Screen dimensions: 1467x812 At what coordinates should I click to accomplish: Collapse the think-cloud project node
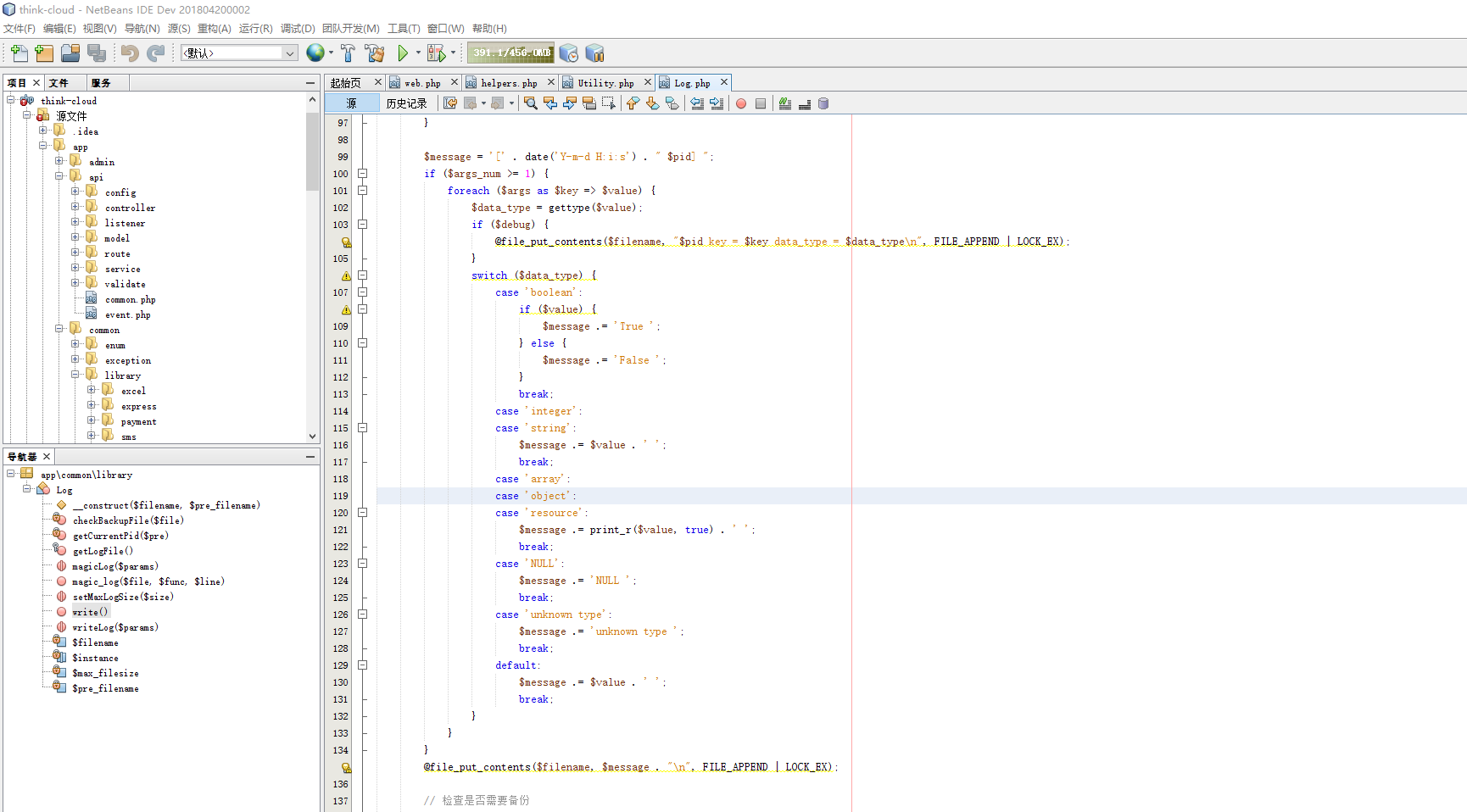point(11,100)
